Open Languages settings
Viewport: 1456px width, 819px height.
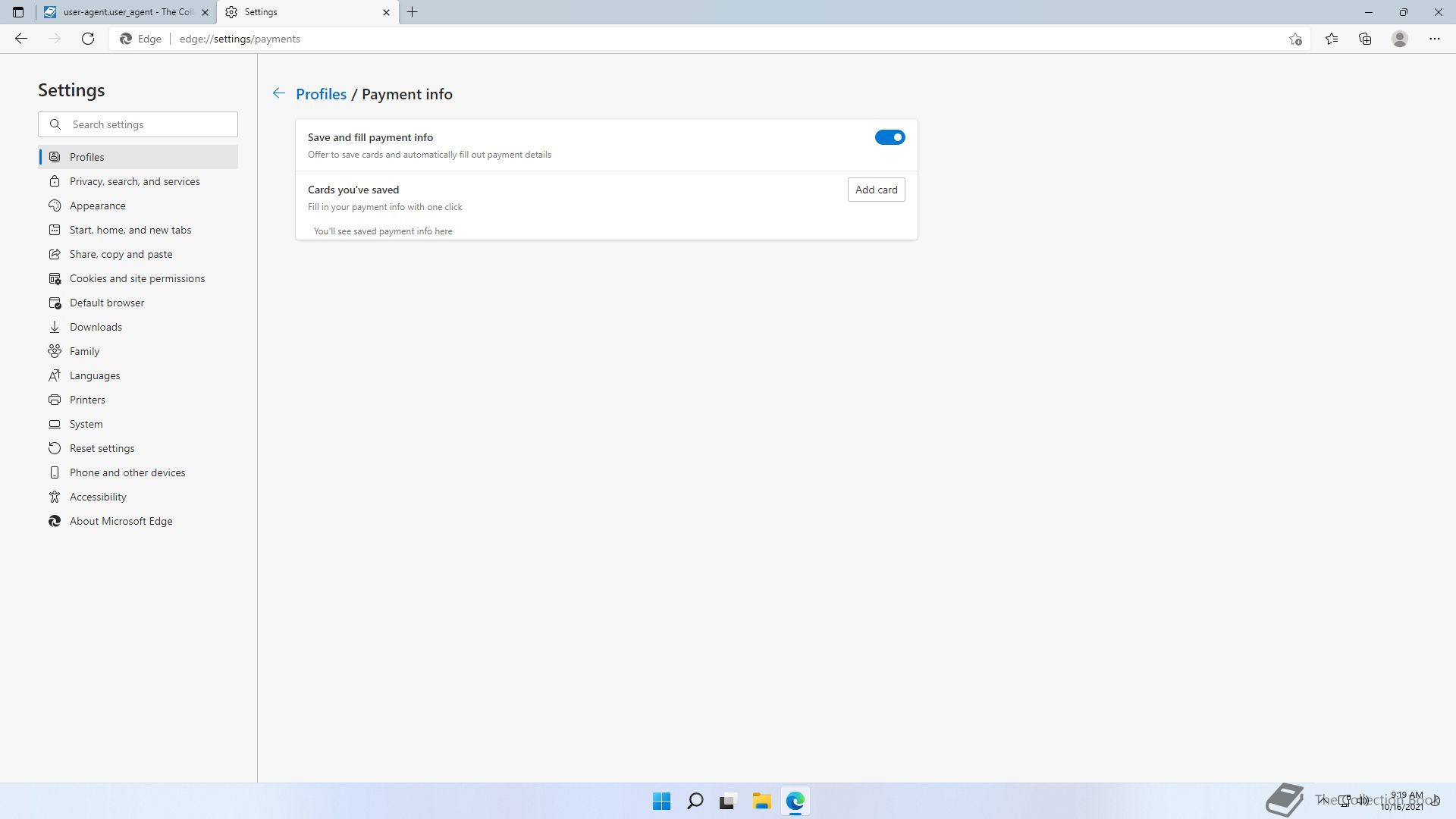pos(138,375)
